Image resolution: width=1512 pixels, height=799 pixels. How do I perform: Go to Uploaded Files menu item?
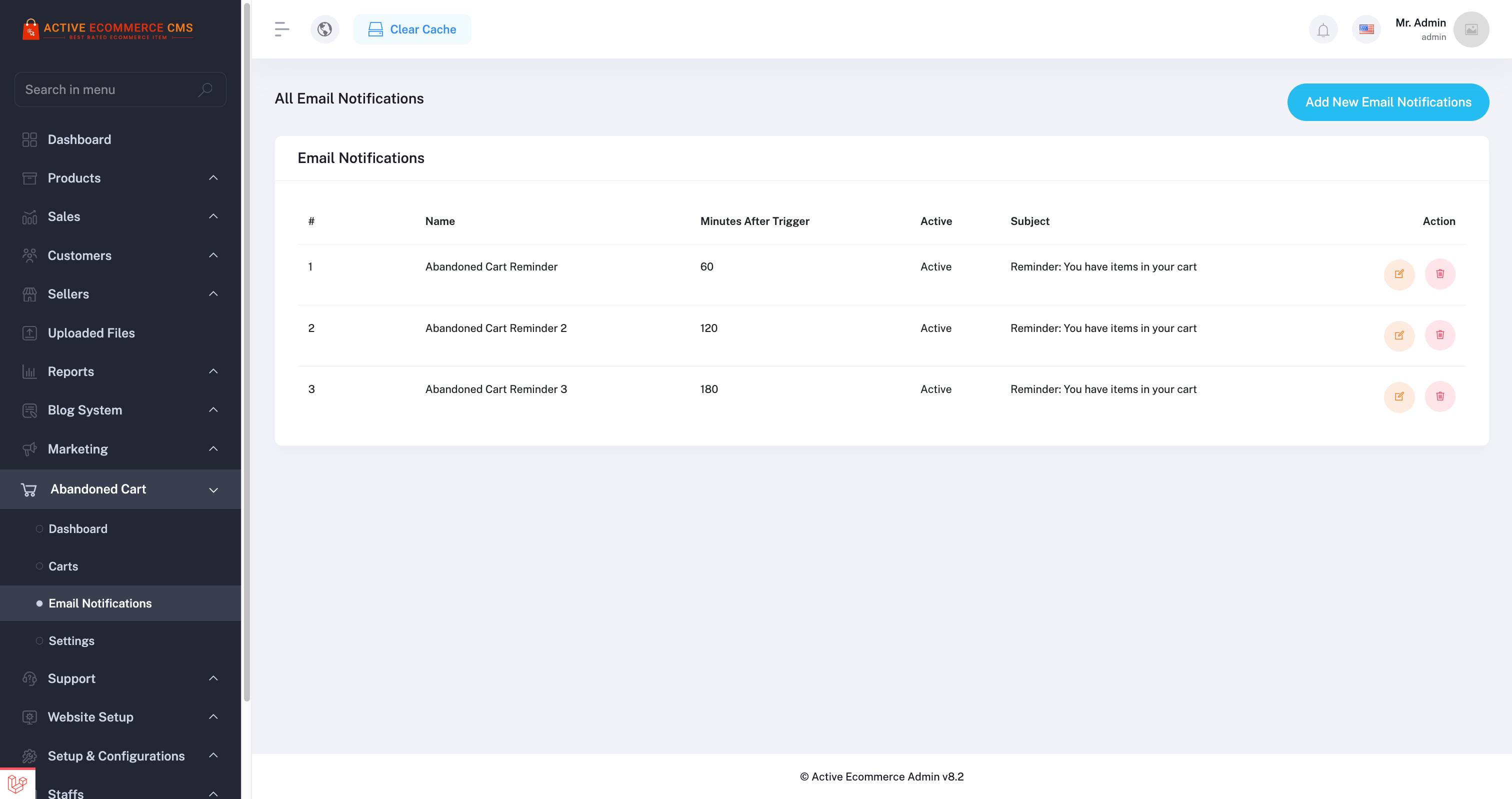coord(91,333)
